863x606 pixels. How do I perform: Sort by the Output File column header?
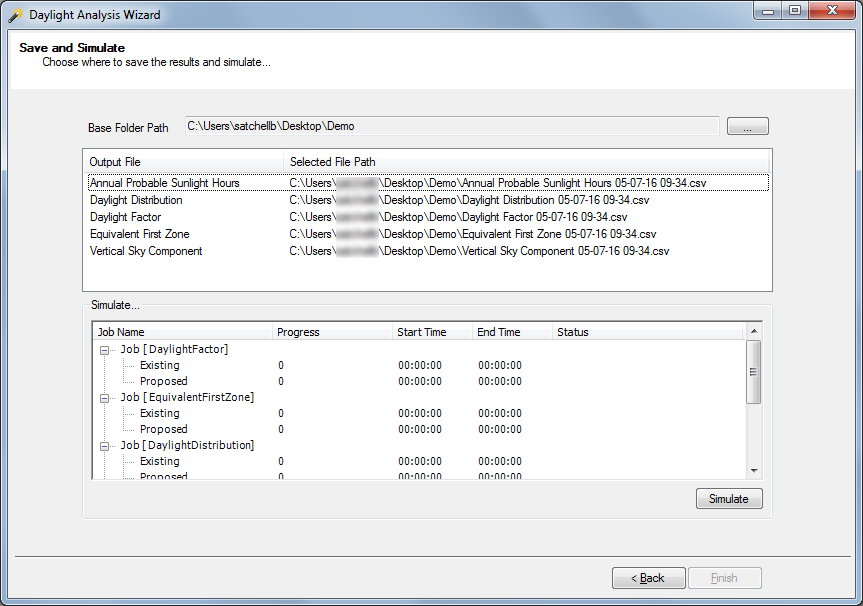coord(183,162)
